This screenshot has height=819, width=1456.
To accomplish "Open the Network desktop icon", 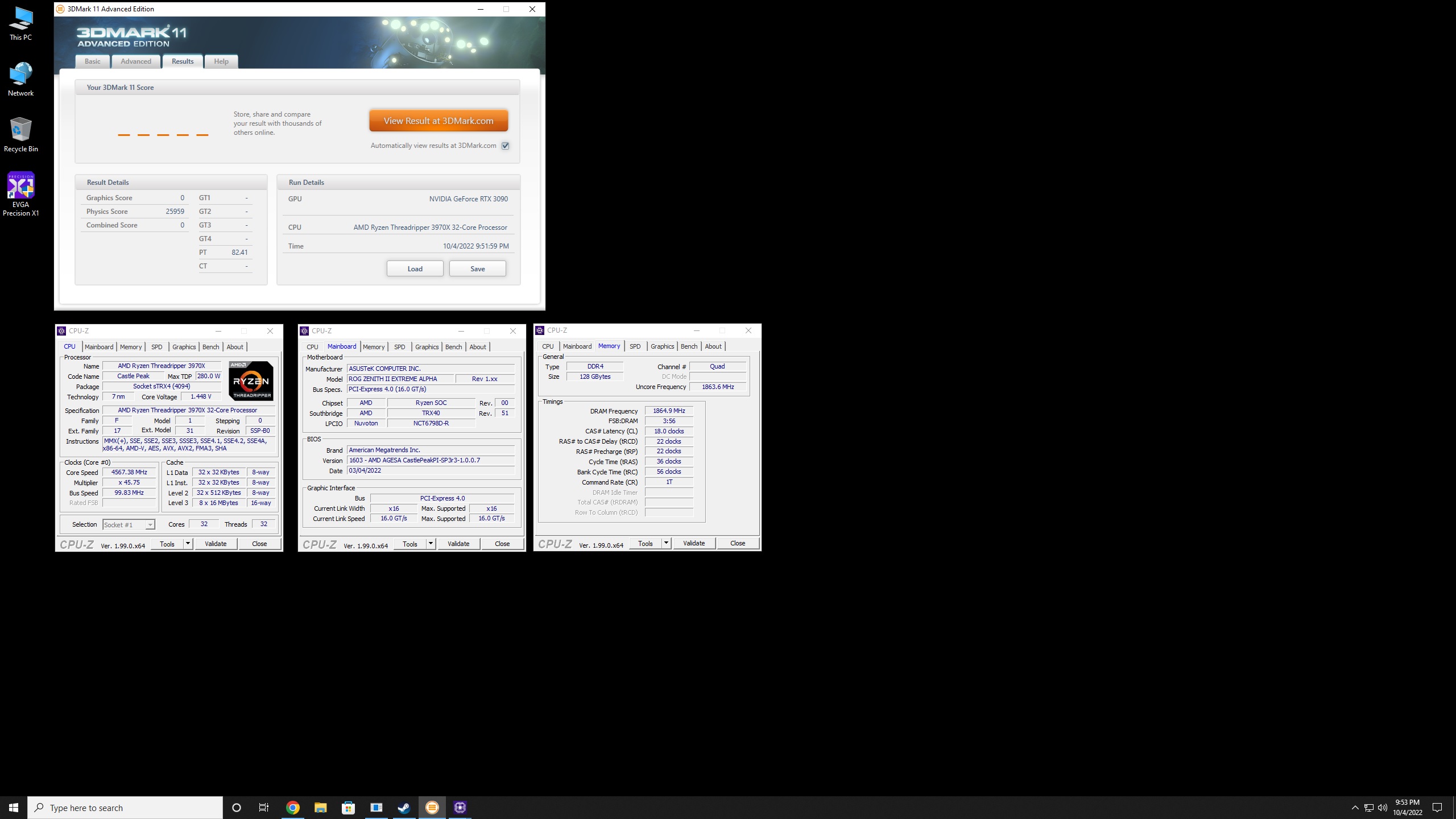I will (x=20, y=80).
